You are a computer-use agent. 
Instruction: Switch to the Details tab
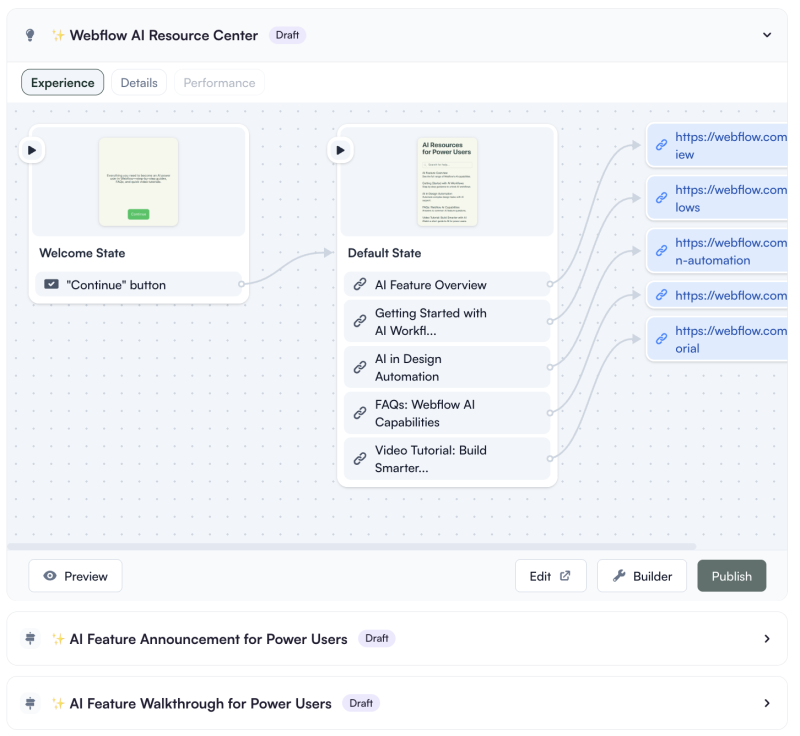point(138,82)
